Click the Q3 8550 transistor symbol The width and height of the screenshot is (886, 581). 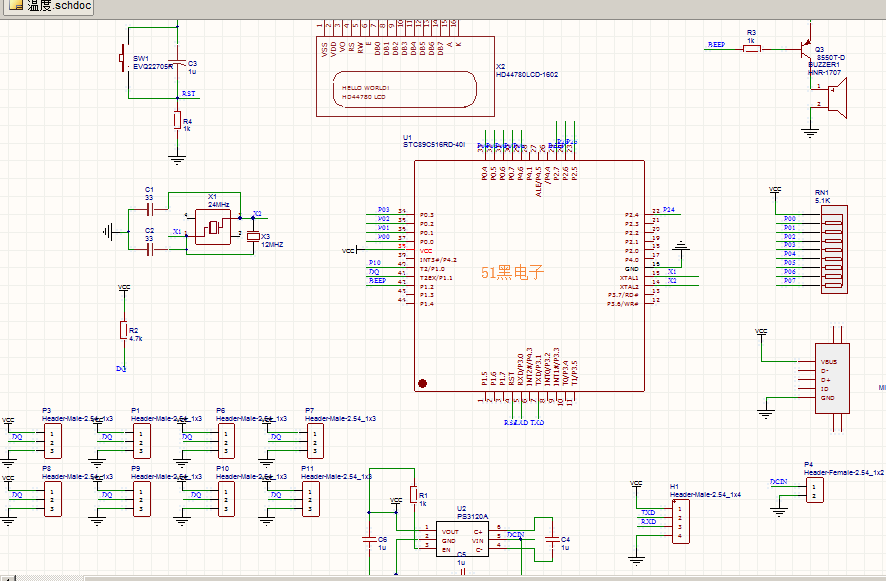coord(805,49)
